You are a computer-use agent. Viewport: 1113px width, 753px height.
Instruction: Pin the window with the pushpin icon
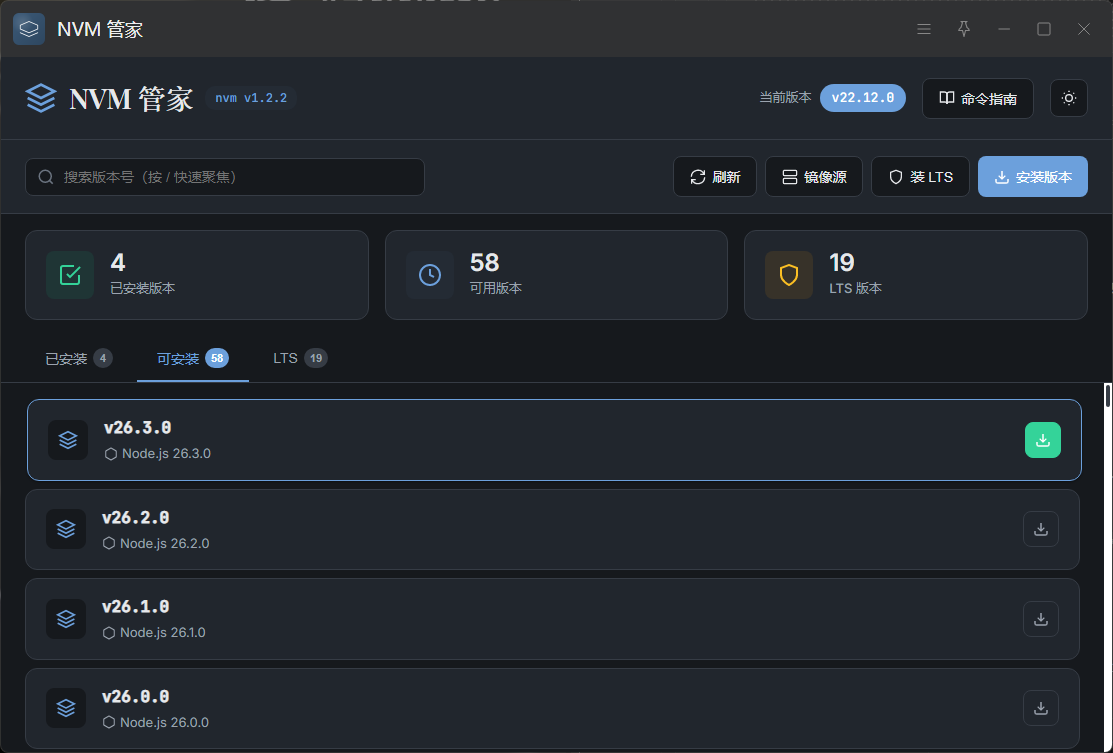tap(963, 29)
